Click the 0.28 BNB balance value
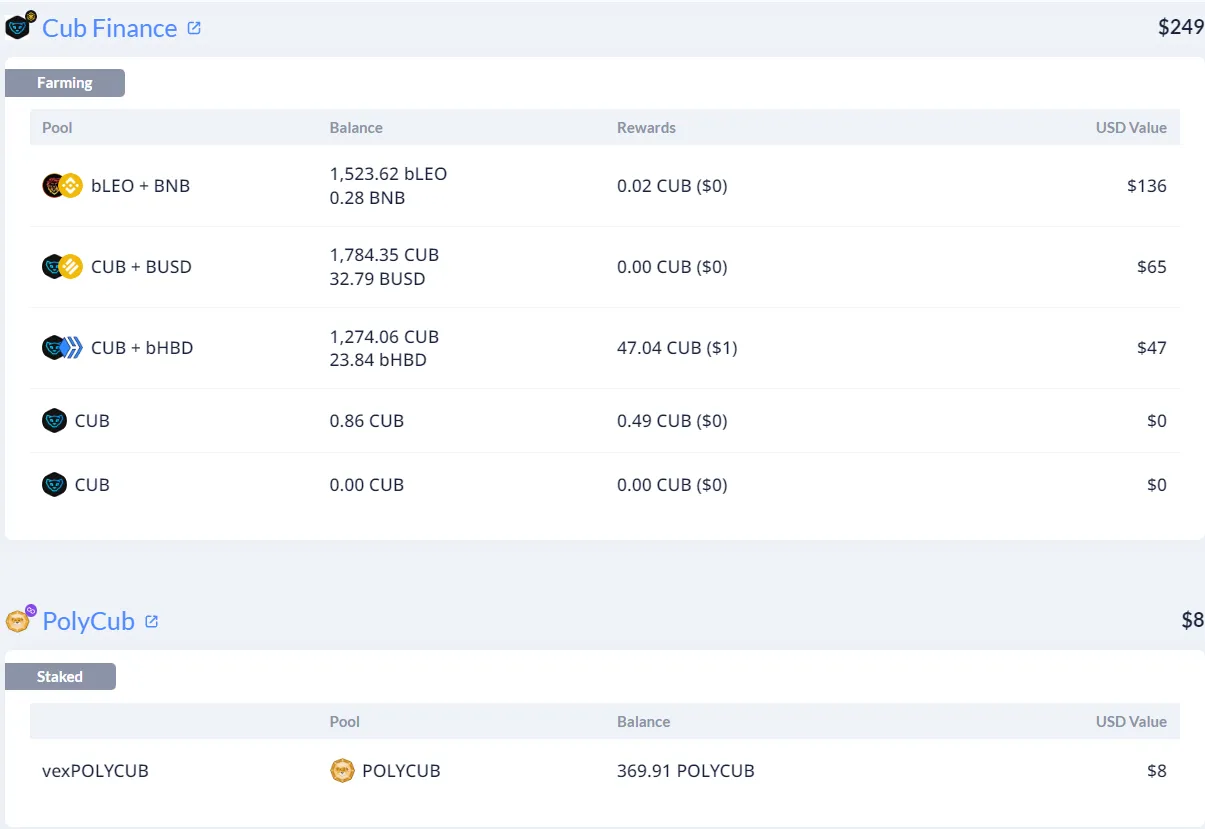Viewport: 1205px width, 829px height. pos(367,198)
